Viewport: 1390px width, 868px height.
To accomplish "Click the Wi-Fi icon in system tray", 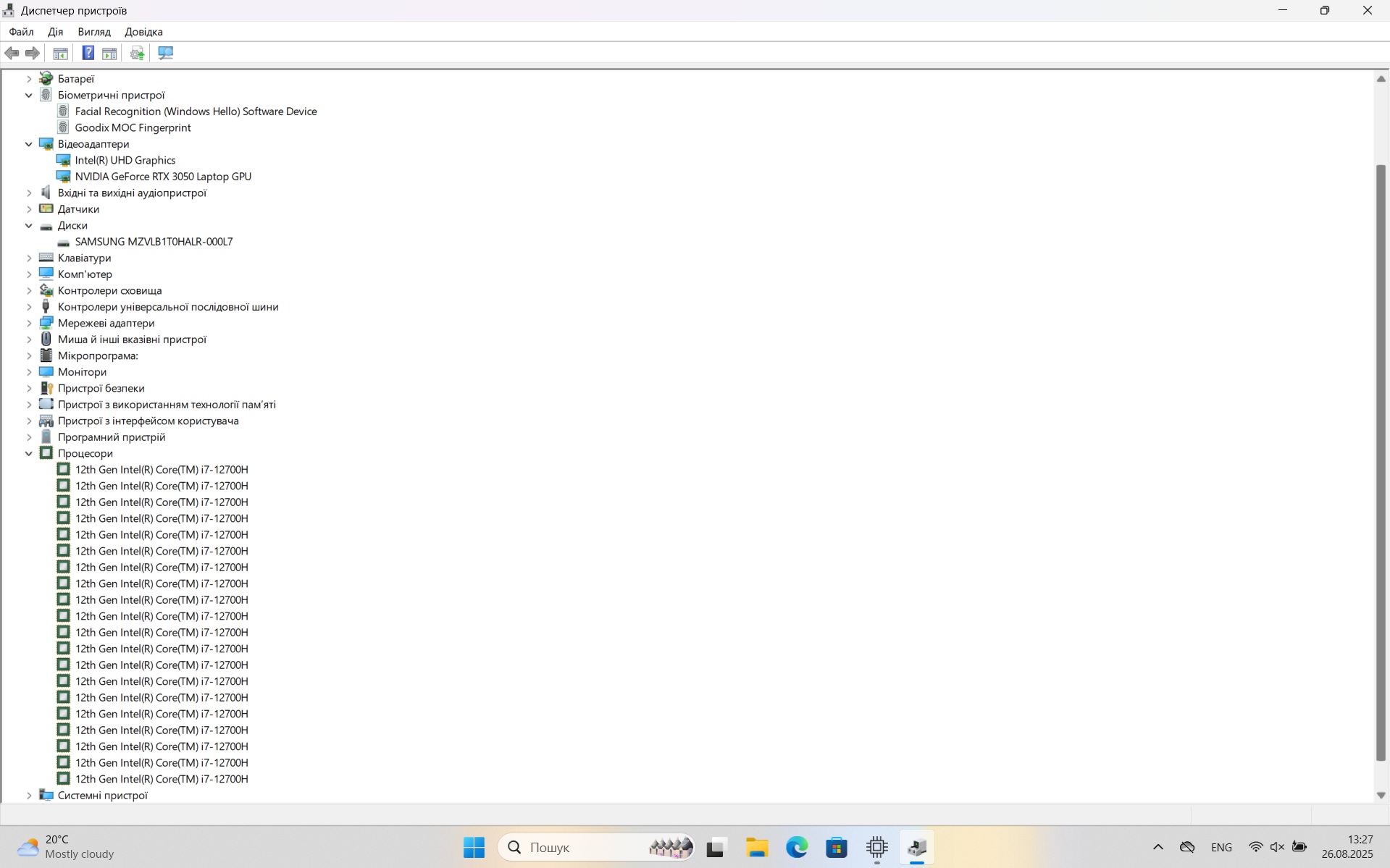I will 1255,847.
